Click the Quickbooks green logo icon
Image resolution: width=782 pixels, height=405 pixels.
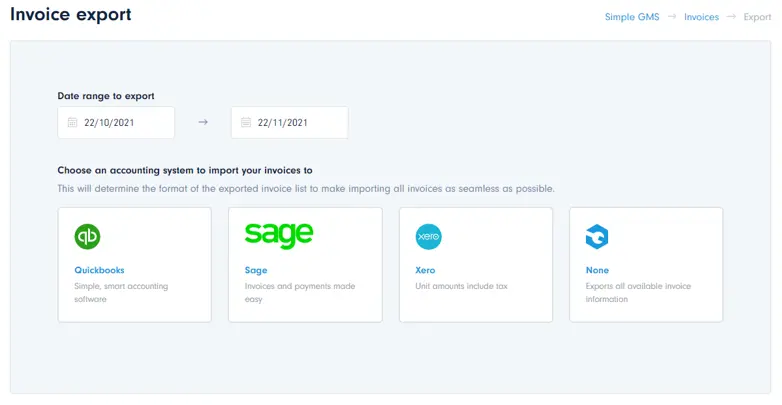pos(88,237)
